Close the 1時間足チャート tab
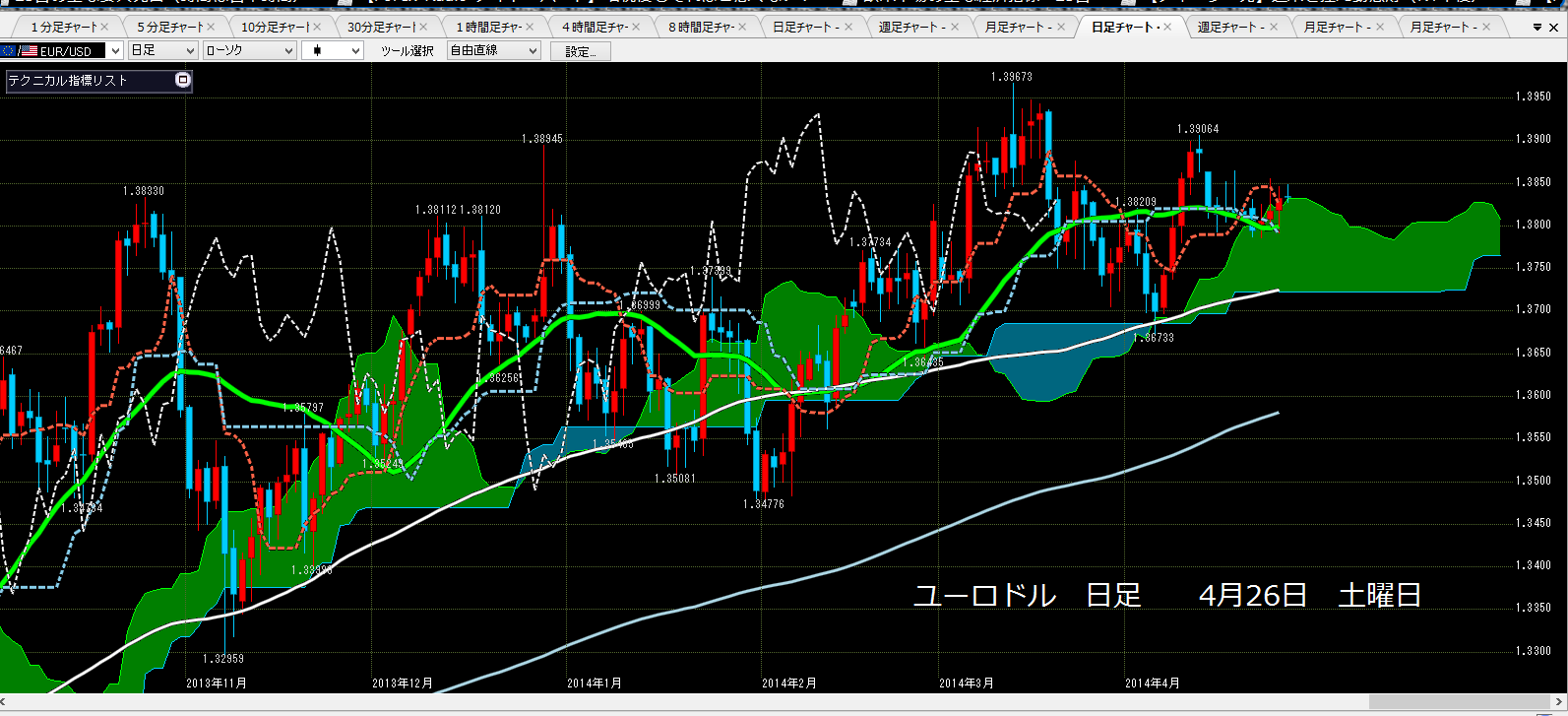The width and height of the screenshot is (1568, 716). tap(530, 27)
